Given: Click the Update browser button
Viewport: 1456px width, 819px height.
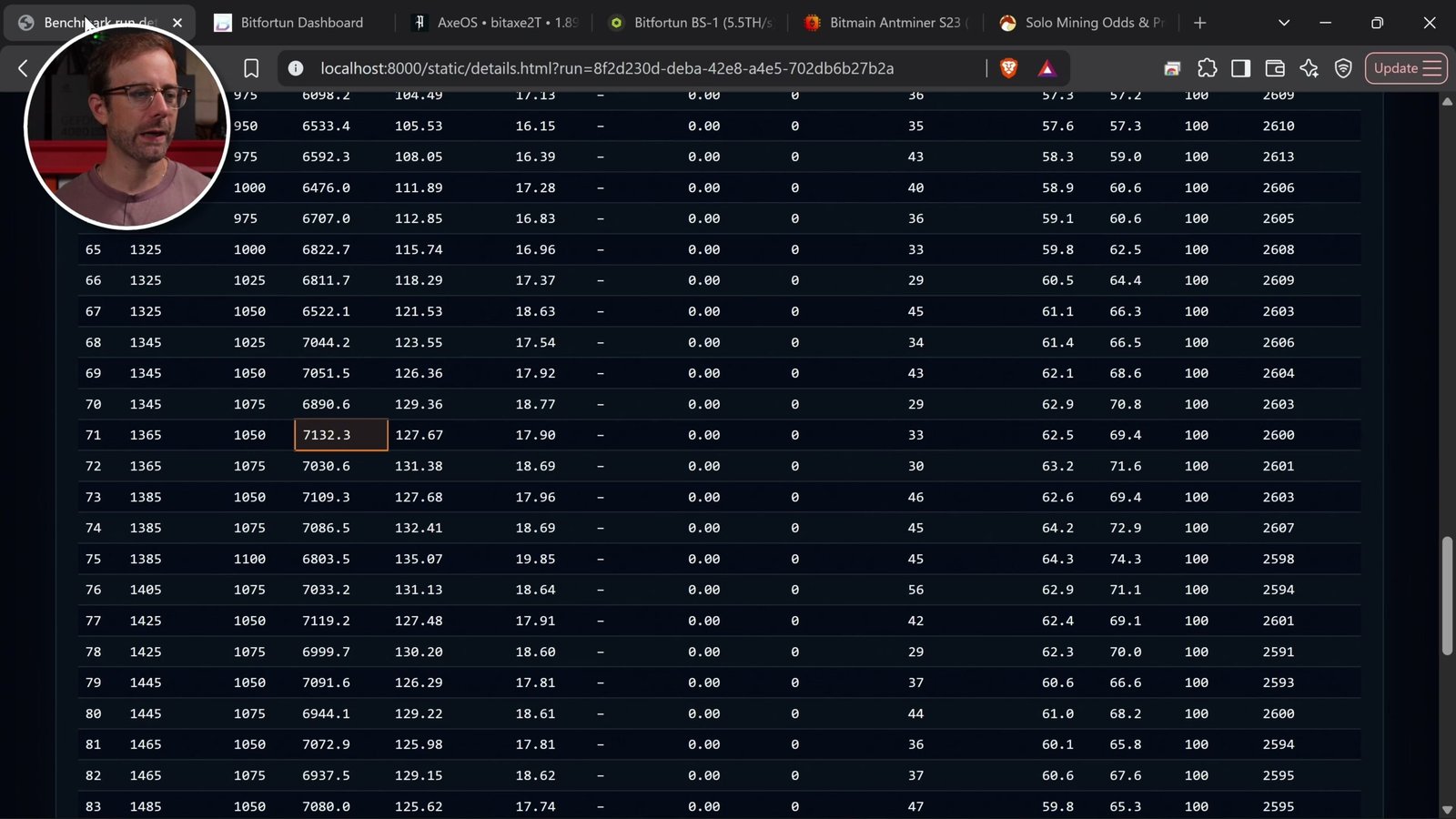Looking at the screenshot, I should tap(1406, 68).
